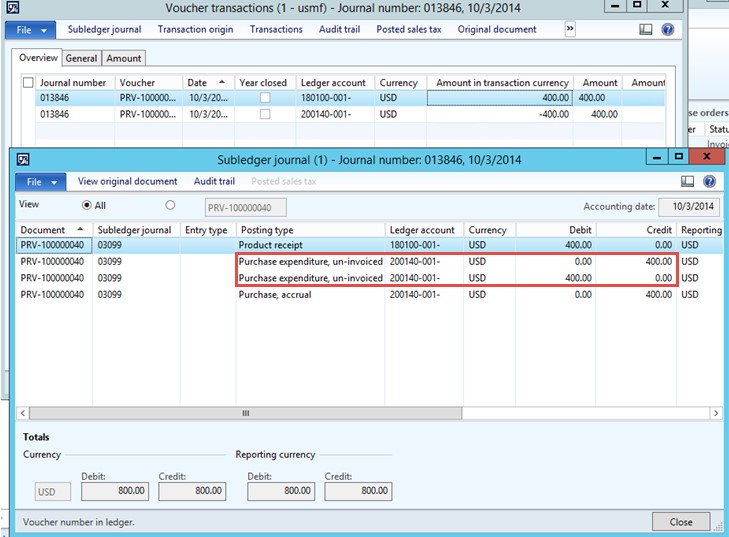Open Posted sales tax in Voucher transactions
Viewport: 729px width, 537px height.
pos(409,29)
